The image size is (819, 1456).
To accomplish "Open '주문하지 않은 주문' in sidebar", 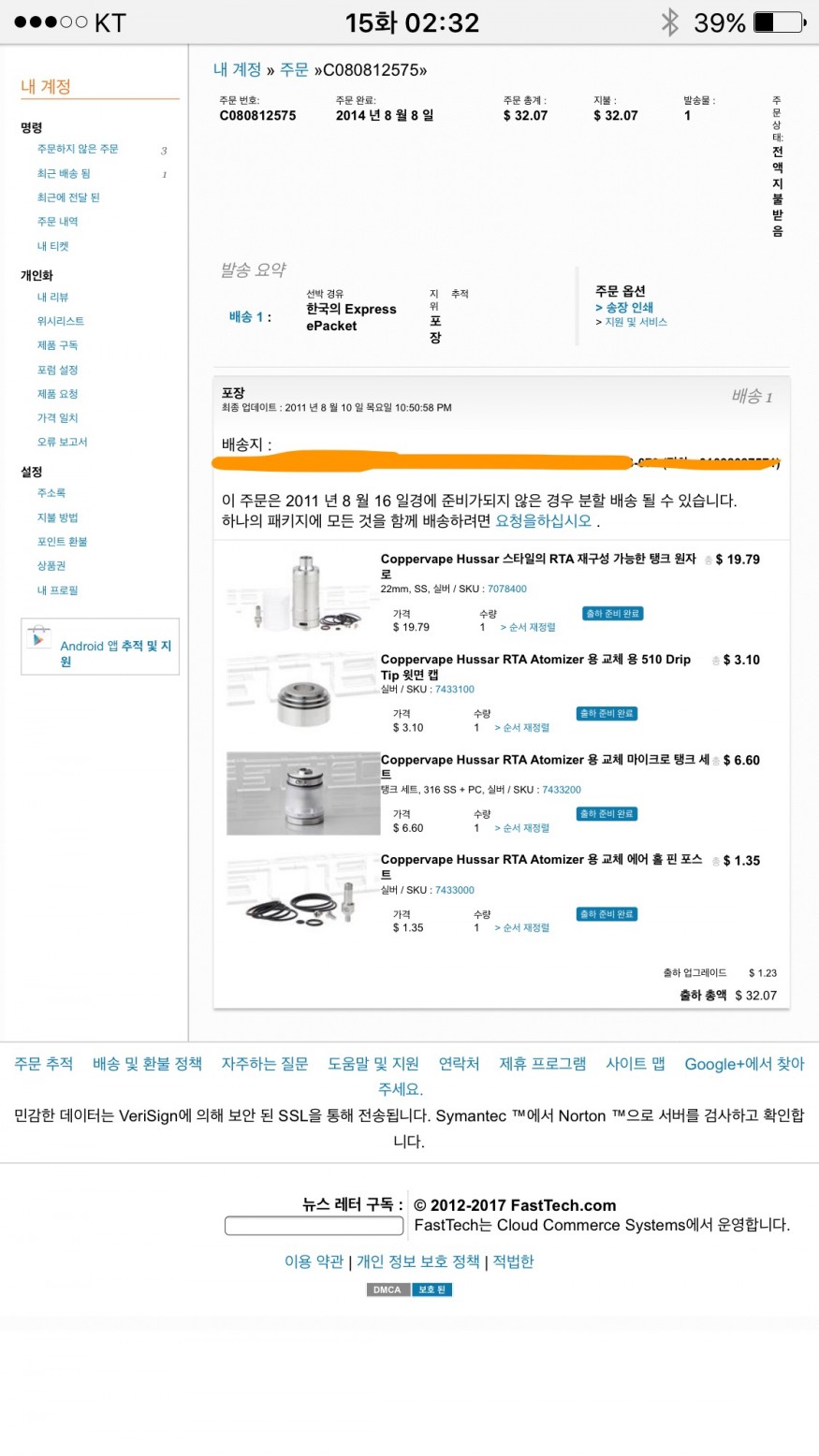I will pyautogui.click(x=78, y=149).
